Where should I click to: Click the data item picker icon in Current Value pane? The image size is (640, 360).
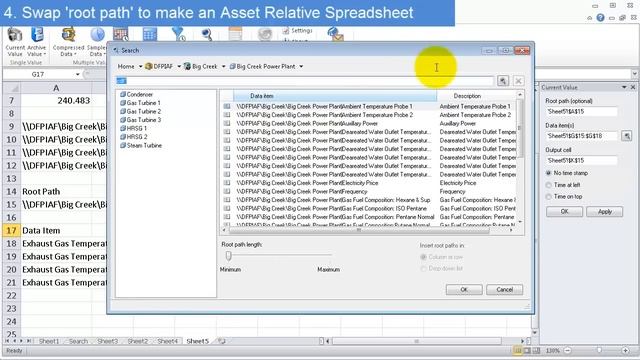coord(627,136)
